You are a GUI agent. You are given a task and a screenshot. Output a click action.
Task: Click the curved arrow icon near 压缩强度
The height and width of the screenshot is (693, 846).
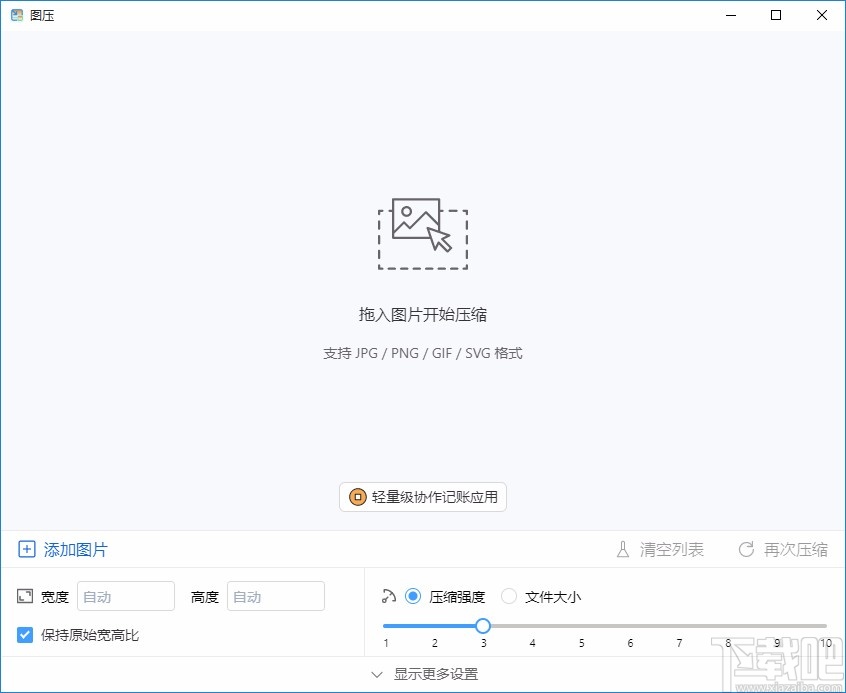tap(388, 596)
